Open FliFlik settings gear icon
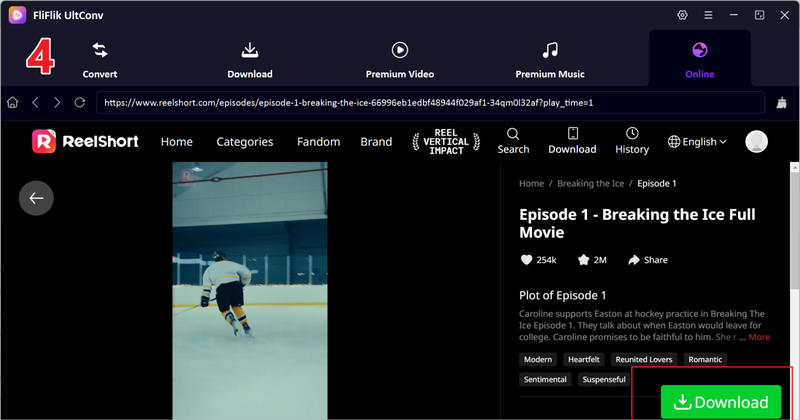800x420 pixels. [682, 15]
